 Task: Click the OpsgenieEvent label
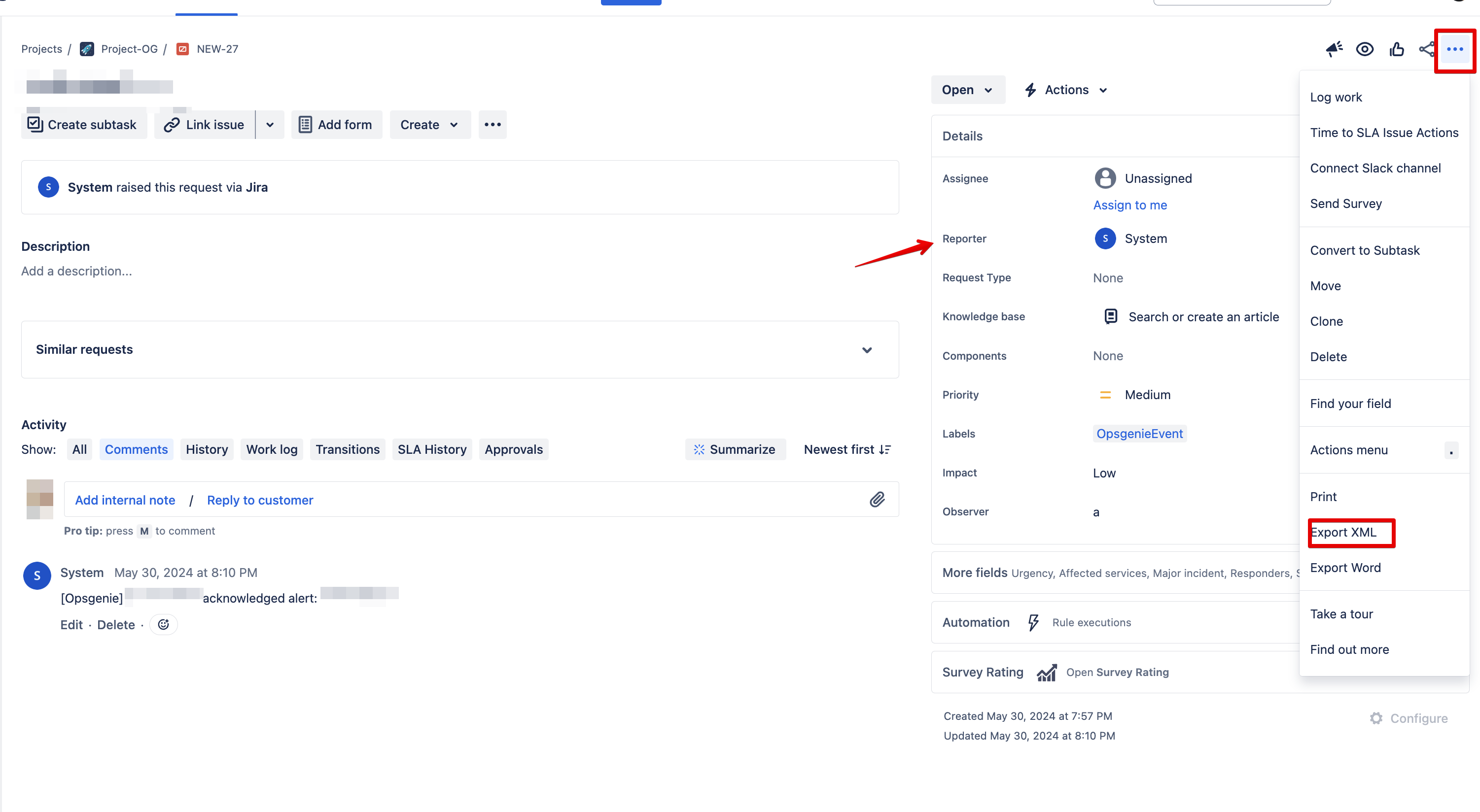tap(1139, 434)
